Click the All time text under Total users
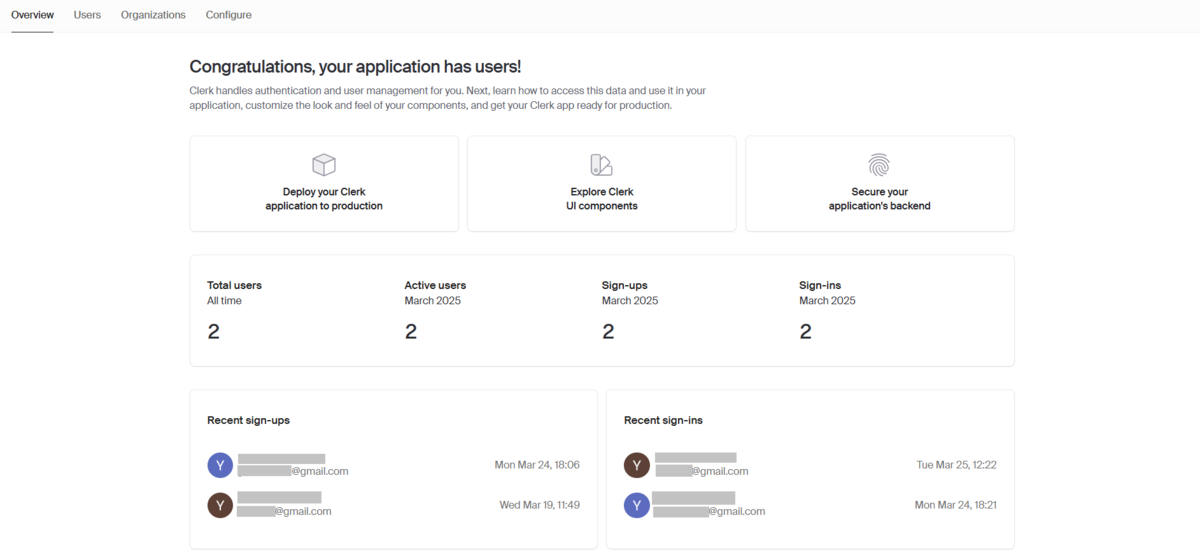1200x555 pixels. click(x=224, y=300)
